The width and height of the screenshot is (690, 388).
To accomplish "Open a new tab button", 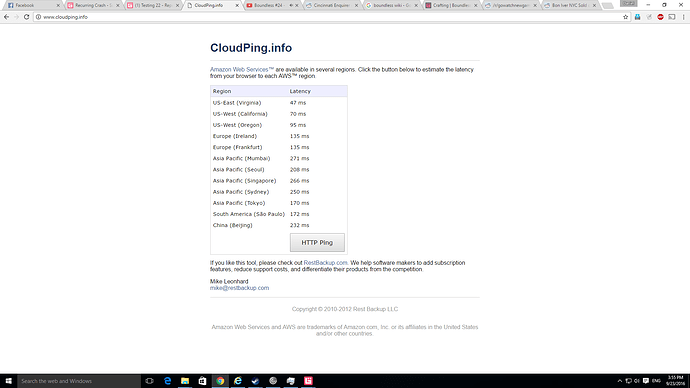I will [607, 6].
